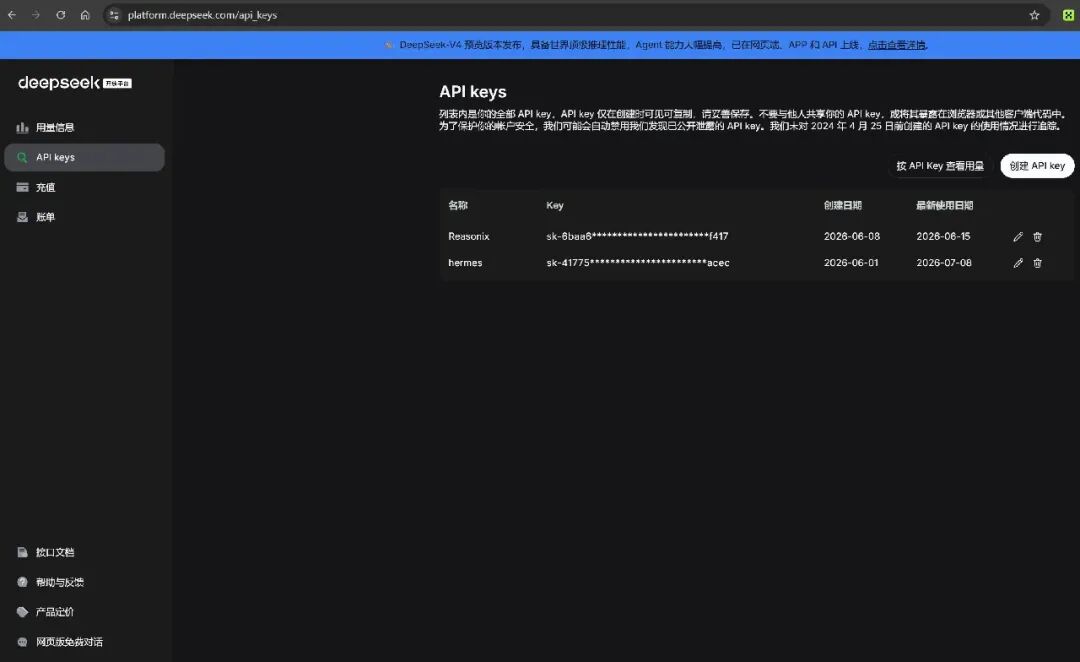This screenshot has width=1080, height=662.
Task: Click last used date 2026-07-08
Action: coord(944,263)
